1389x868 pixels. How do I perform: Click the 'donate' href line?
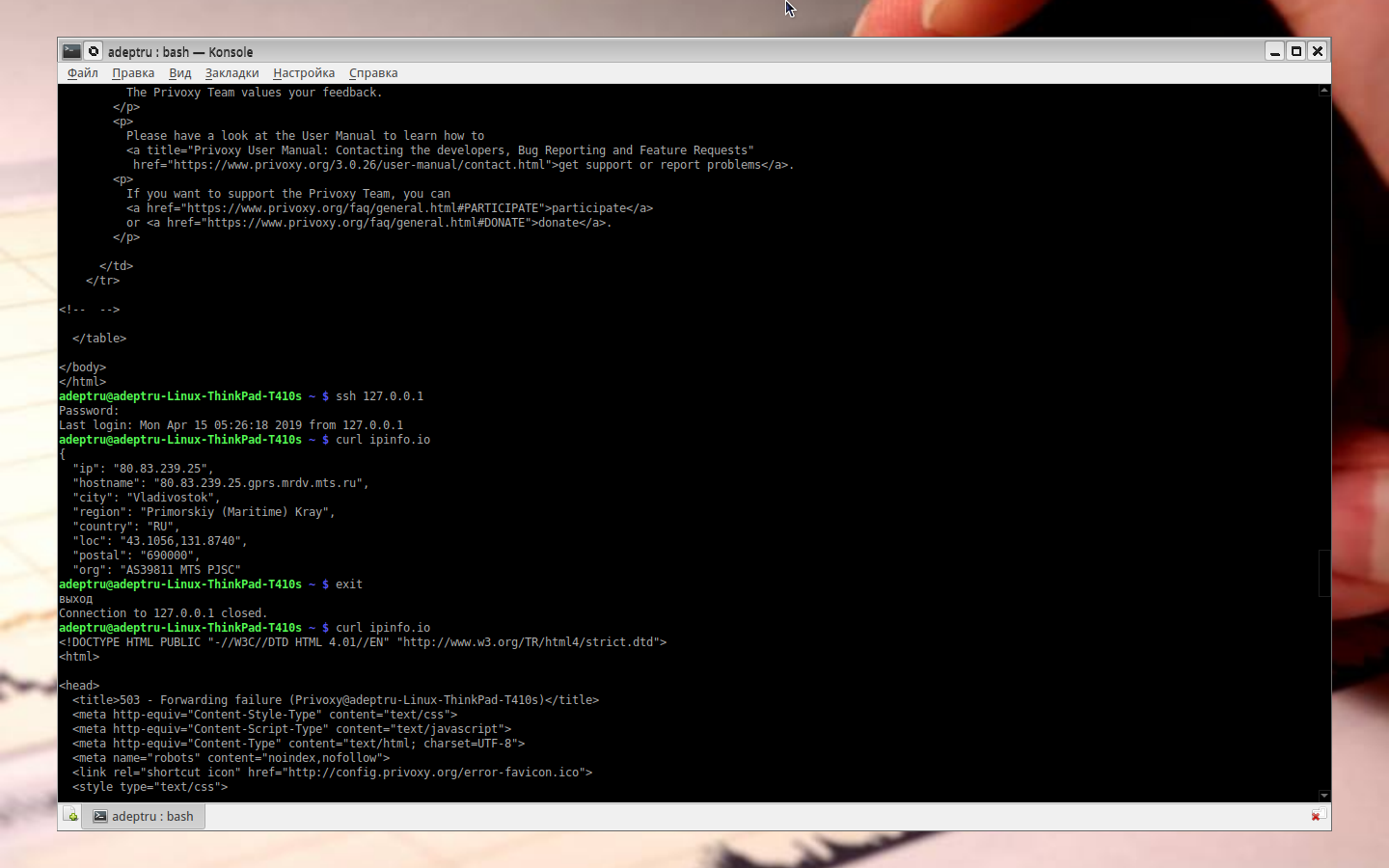[x=369, y=223]
